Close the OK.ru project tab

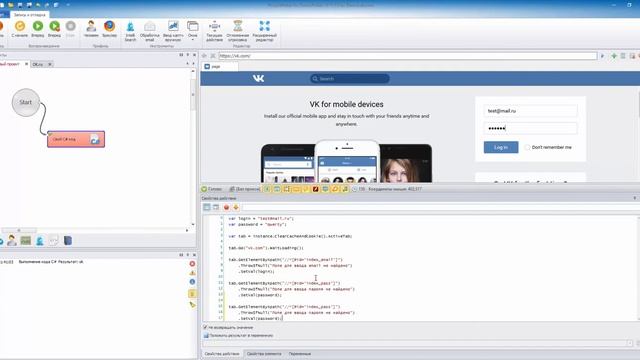click(x=50, y=64)
